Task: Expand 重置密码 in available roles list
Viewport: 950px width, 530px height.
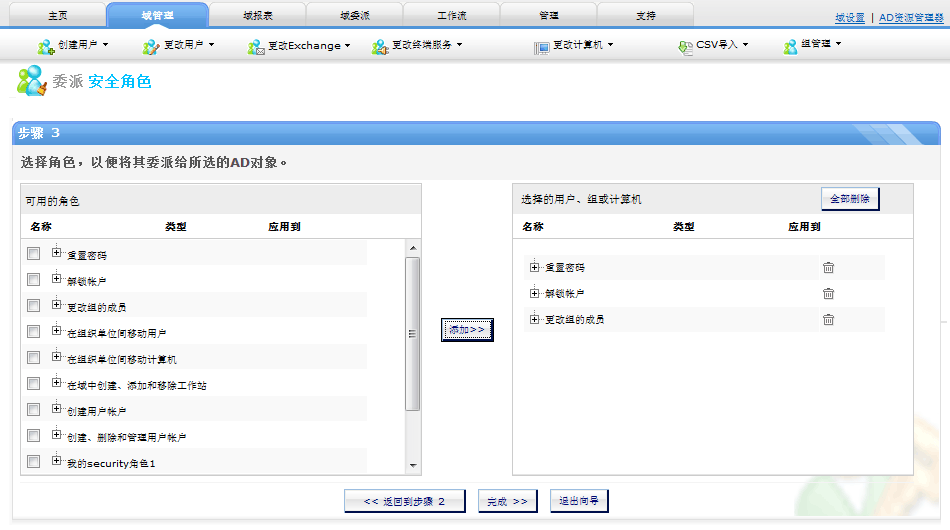Action: (x=56, y=252)
